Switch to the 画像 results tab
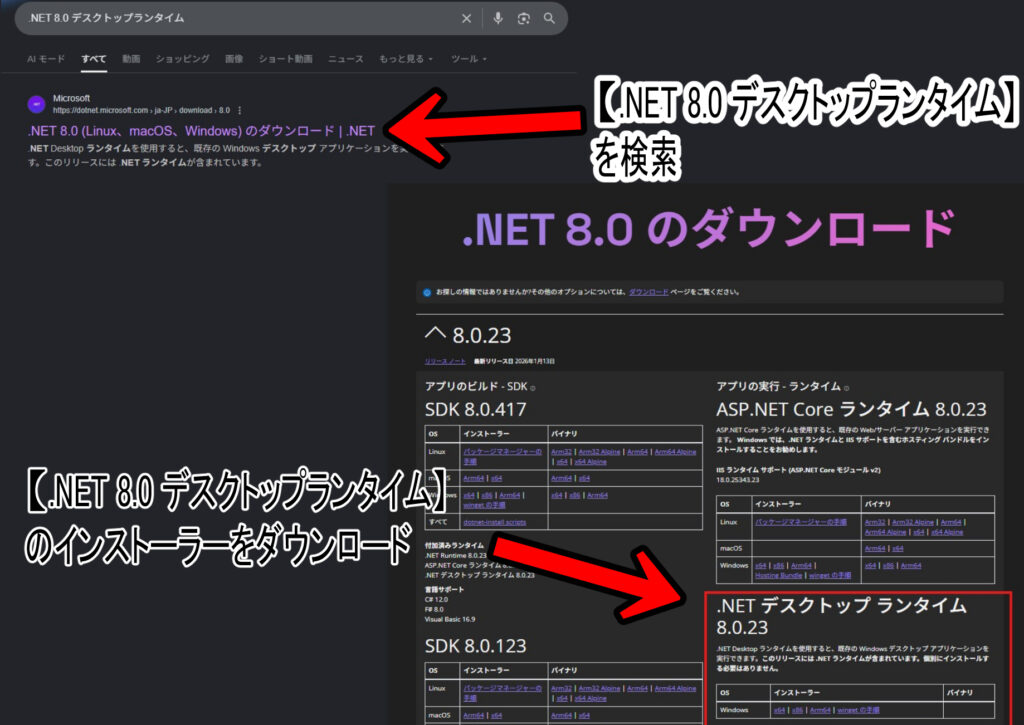The width and height of the screenshot is (1024, 725). click(x=234, y=59)
